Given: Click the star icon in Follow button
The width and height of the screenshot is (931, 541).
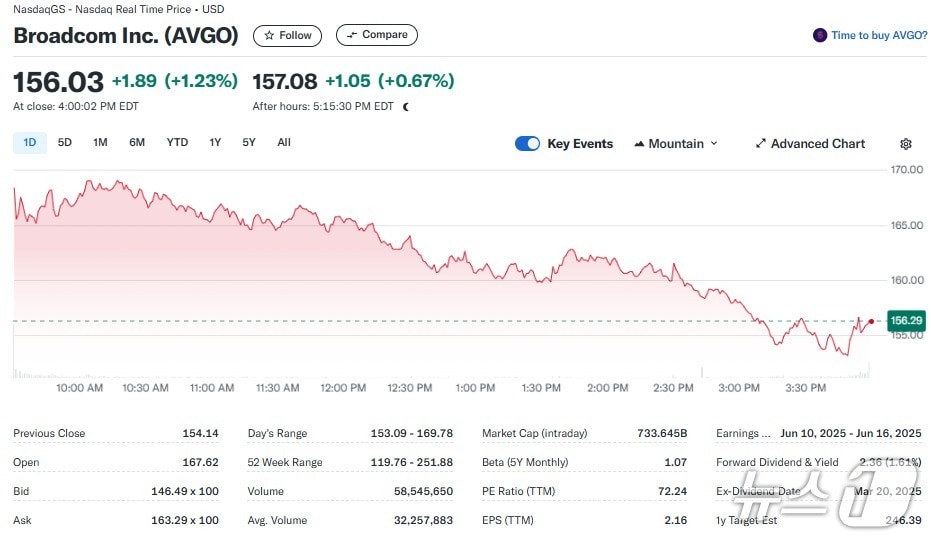Looking at the screenshot, I should tap(270, 35).
